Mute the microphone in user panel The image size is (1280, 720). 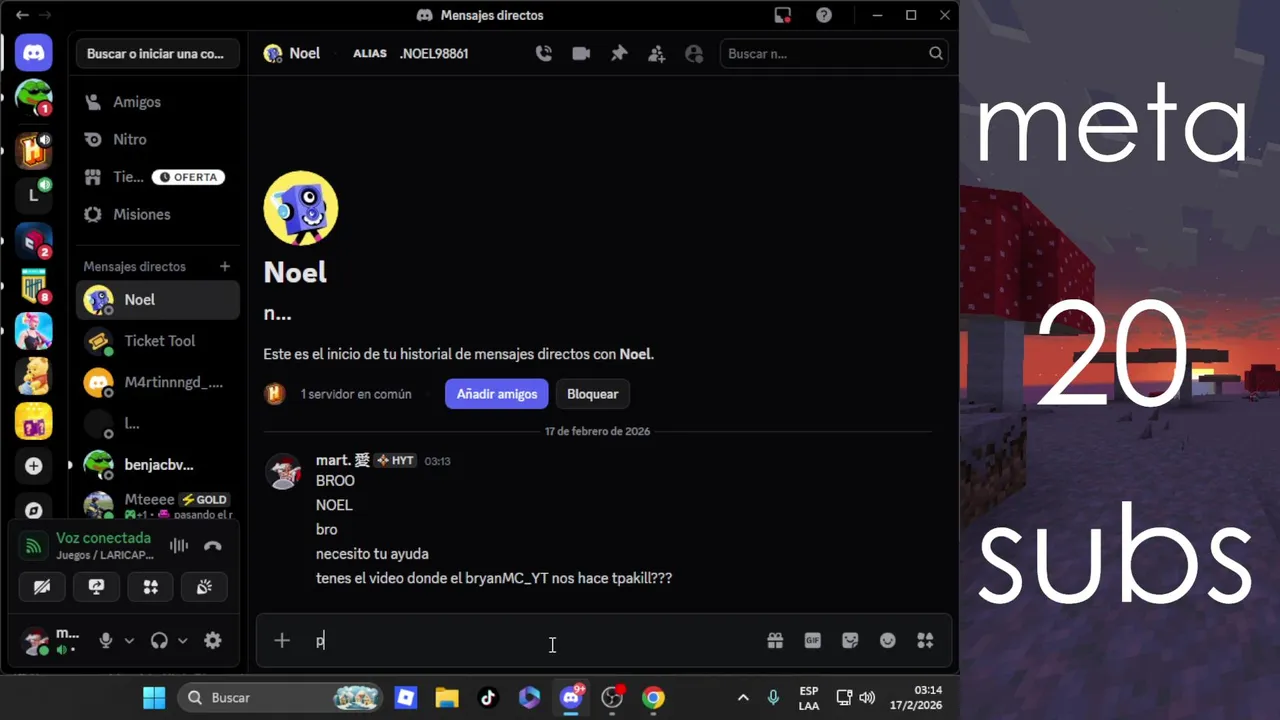[106, 641]
